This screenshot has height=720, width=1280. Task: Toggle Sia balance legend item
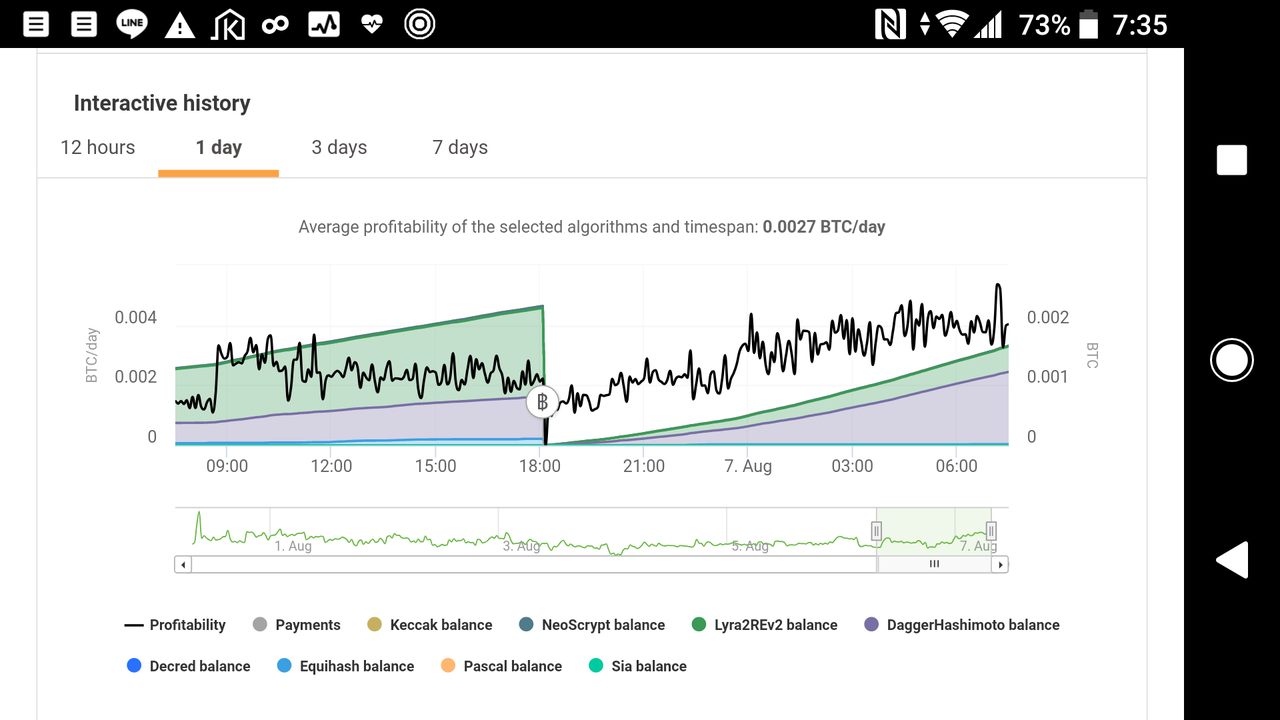(638, 666)
